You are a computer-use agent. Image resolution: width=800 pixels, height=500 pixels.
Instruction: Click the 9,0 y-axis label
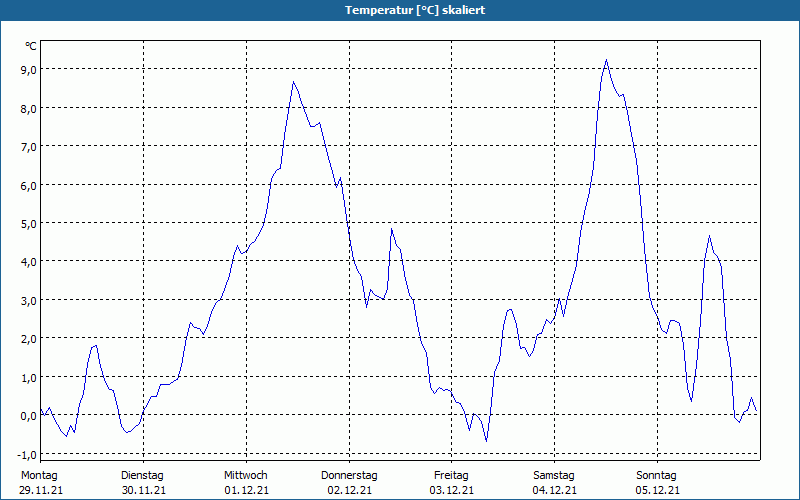coord(29,70)
